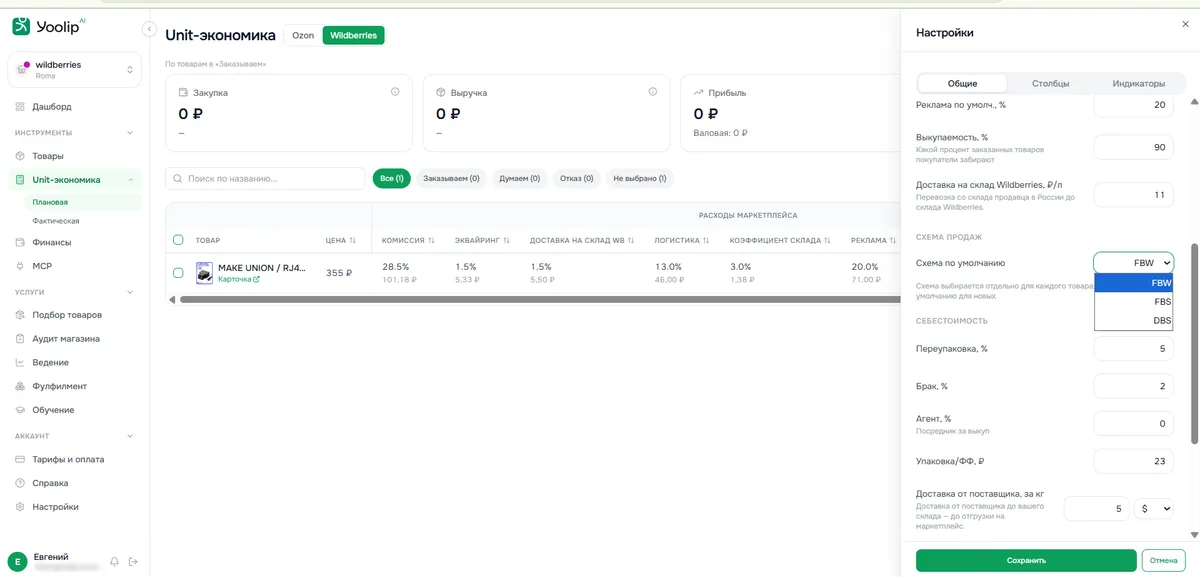Click the green Сохранить button
The width and height of the screenshot is (1200, 577).
[x=1026, y=560]
